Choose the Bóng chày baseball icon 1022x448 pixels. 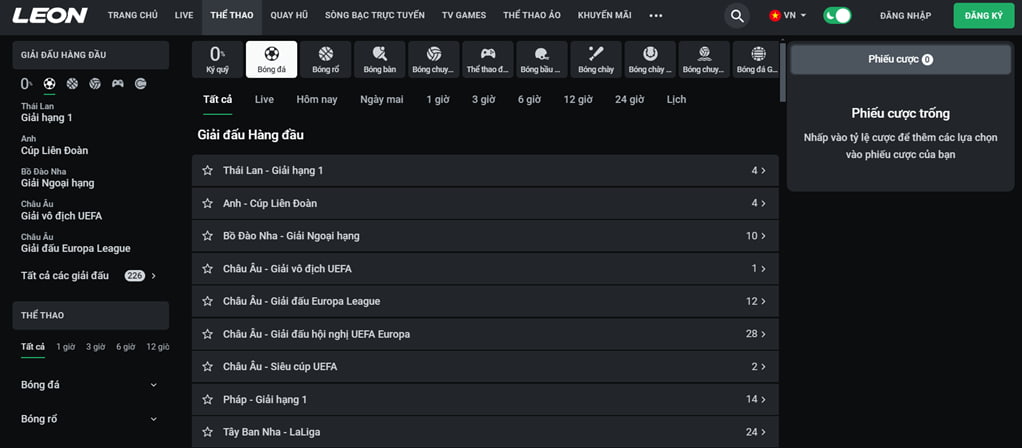pyautogui.click(x=596, y=59)
